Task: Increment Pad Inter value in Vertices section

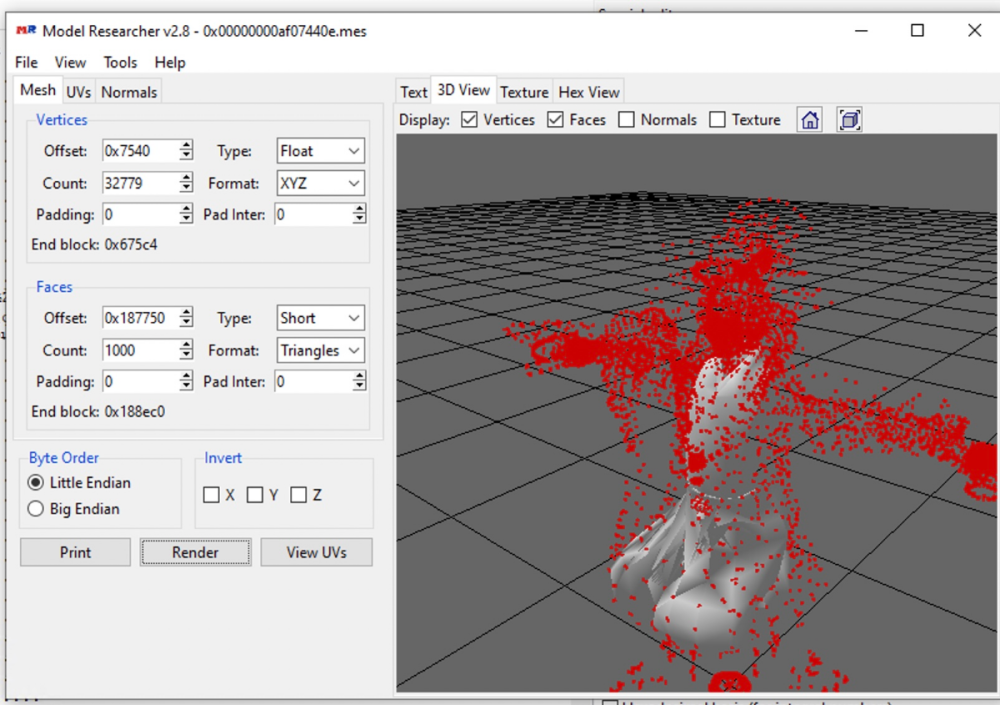Action: pyautogui.click(x=361, y=210)
